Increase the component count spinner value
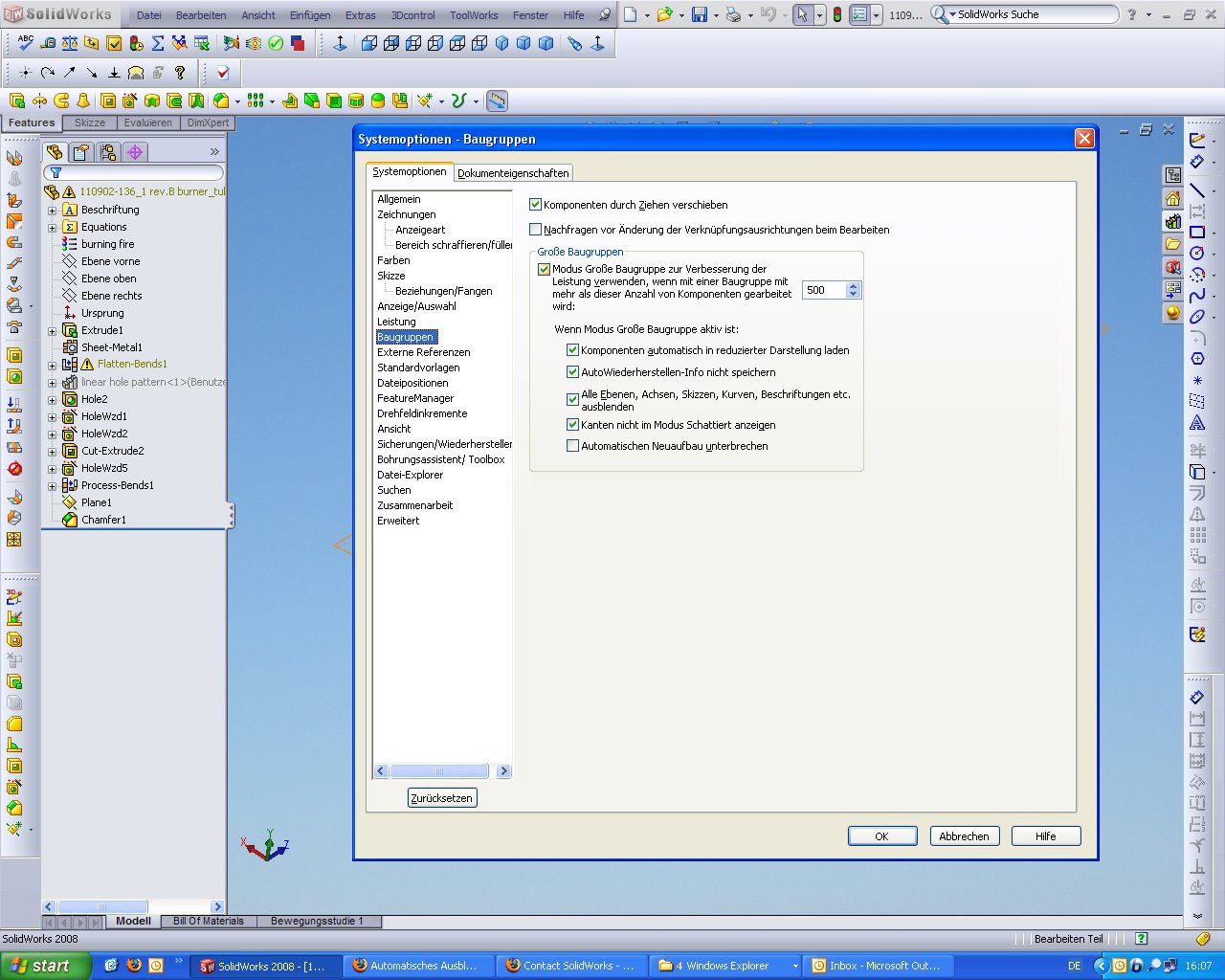Viewport: 1225px width, 980px height. pyautogui.click(x=854, y=285)
